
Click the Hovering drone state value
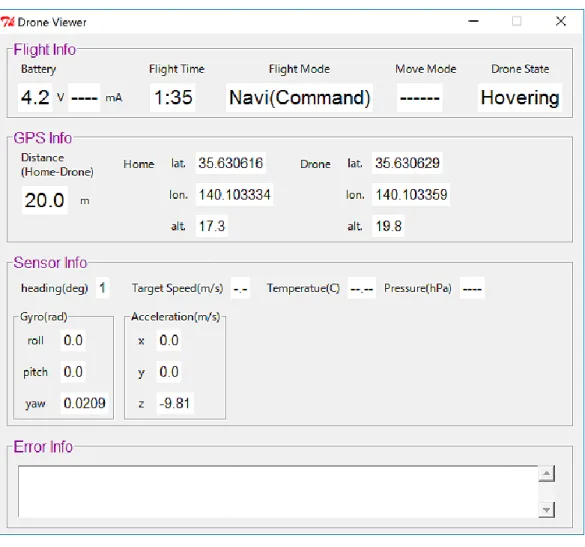(x=520, y=98)
